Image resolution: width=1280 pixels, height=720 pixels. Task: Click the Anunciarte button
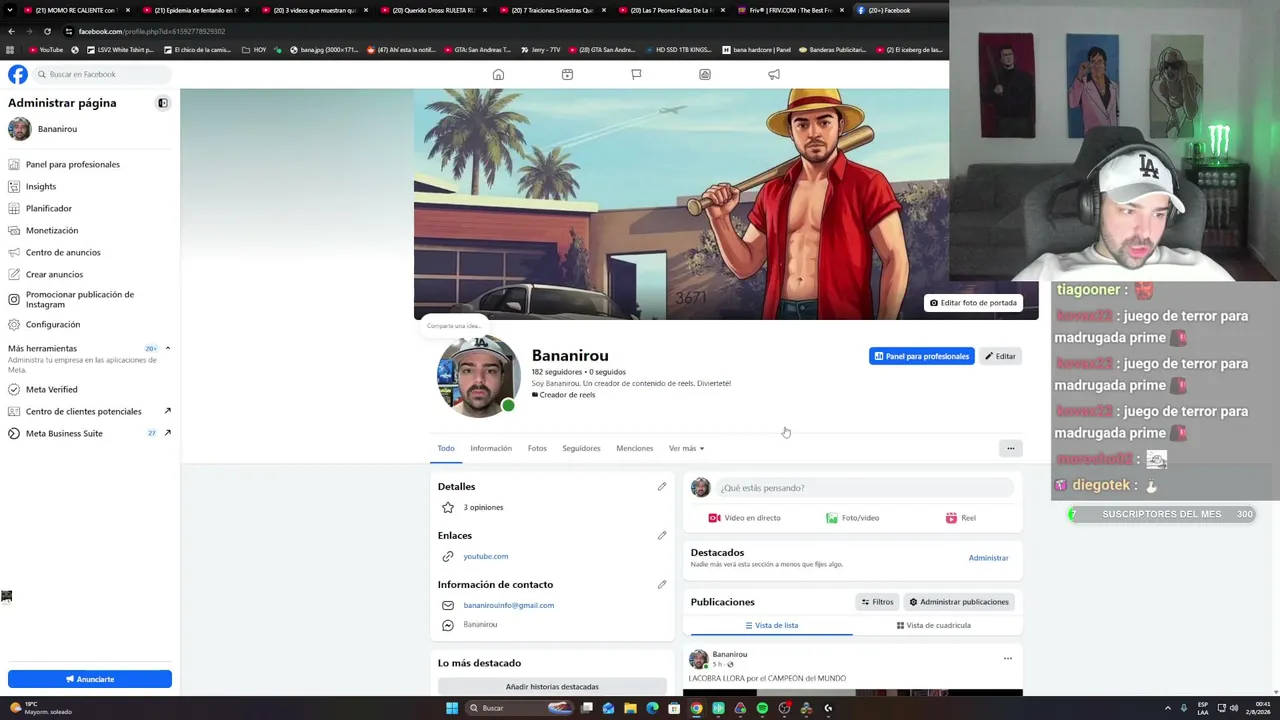pyautogui.click(x=90, y=679)
